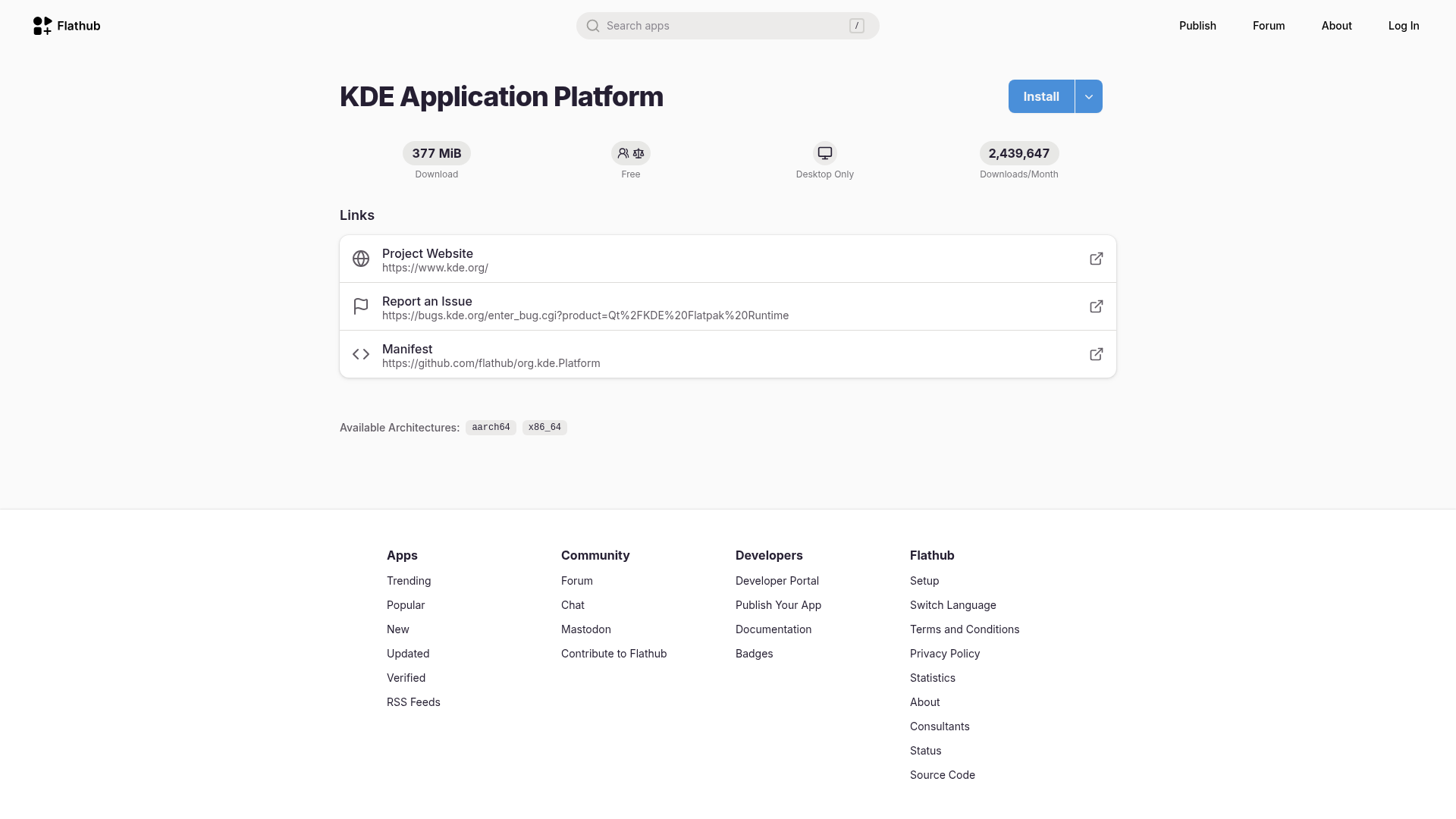Open RSS Feeds footer link
The height and width of the screenshot is (819, 1456).
point(413,702)
